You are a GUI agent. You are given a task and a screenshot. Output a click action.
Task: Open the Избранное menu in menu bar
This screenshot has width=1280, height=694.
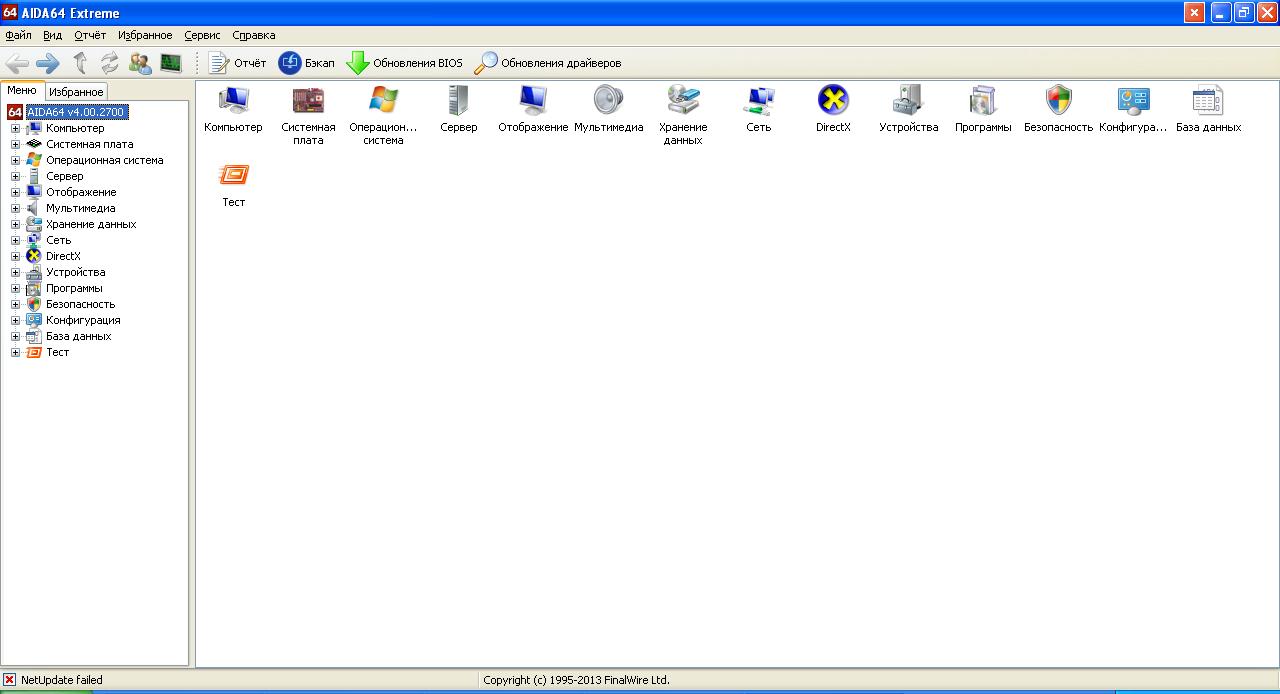click(145, 35)
